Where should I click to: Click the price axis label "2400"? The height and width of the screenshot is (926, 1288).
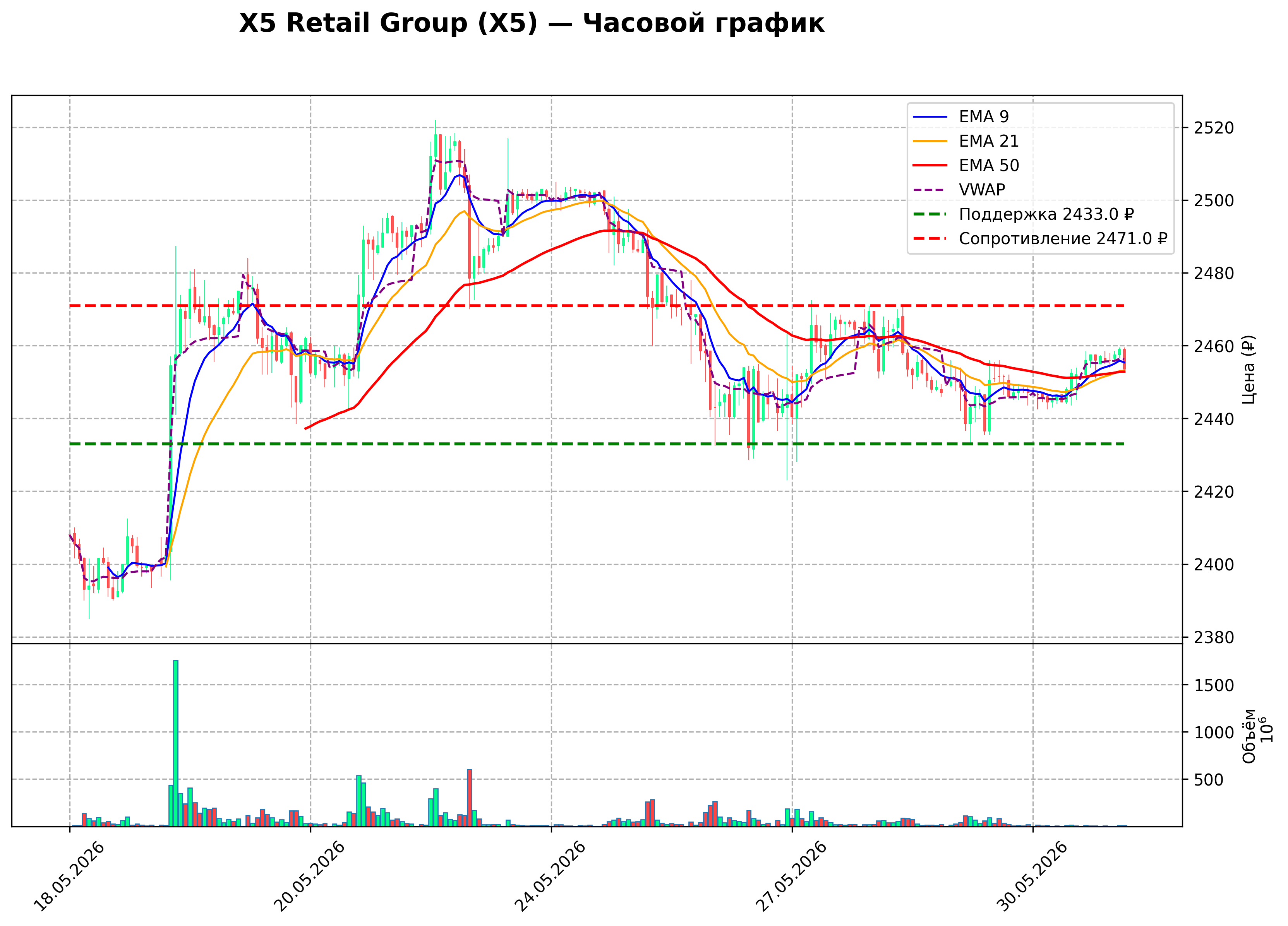coord(1214,564)
